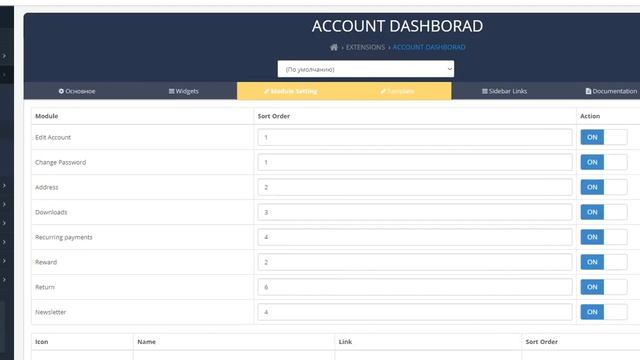Focus the Newsletter sort order input
The image size is (640, 360).
(x=415, y=312)
